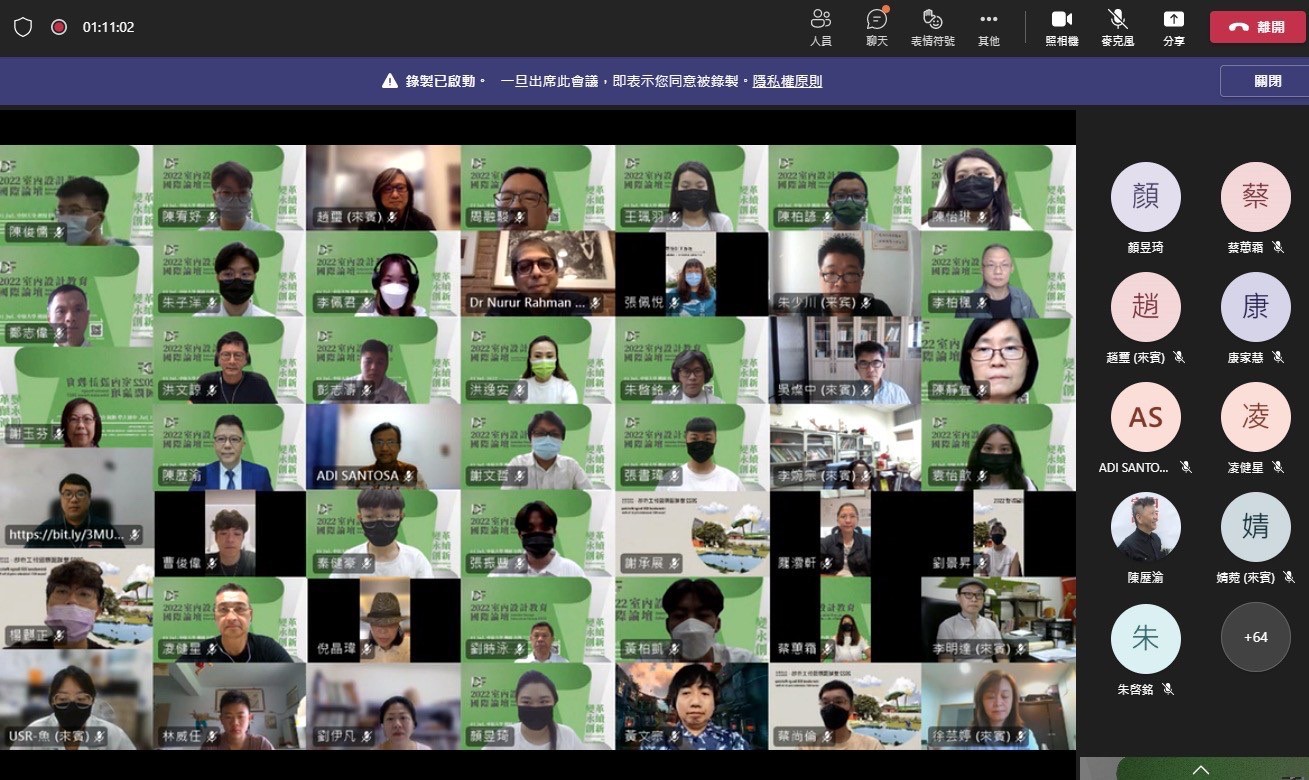The width and height of the screenshot is (1309, 780).
Task: Select the video tile of 陳靜宜
Action: (999, 361)
